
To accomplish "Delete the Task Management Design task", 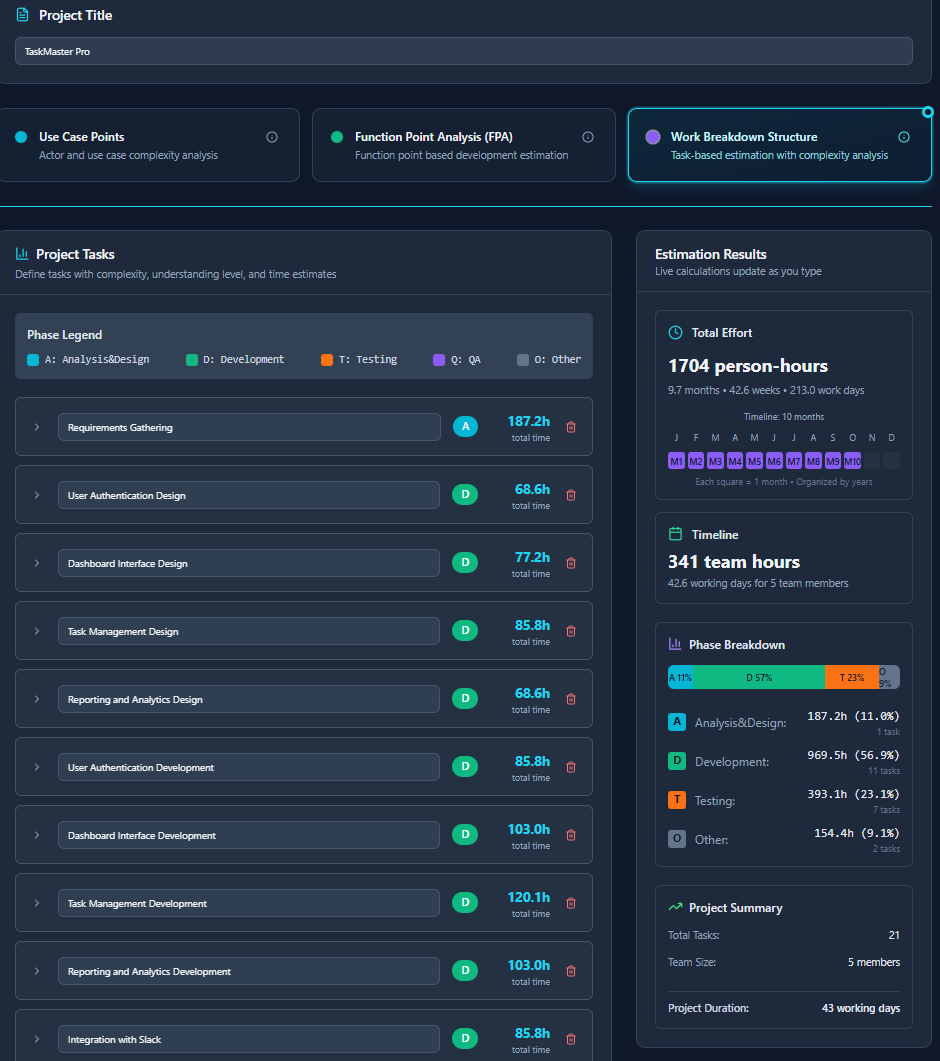I will point(570,631).
